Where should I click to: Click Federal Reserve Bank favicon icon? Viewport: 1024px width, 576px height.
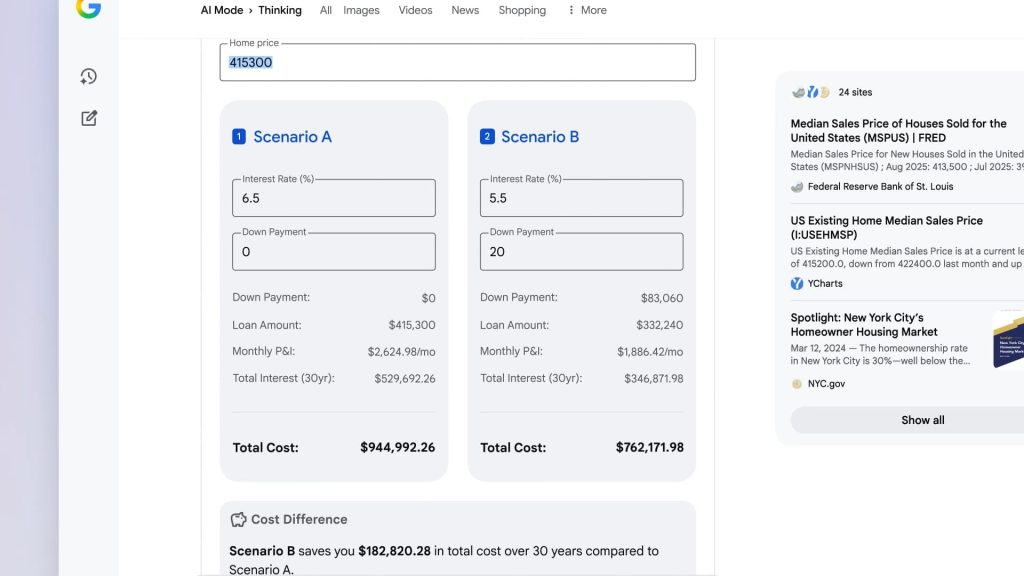click(x=797, y=187)
